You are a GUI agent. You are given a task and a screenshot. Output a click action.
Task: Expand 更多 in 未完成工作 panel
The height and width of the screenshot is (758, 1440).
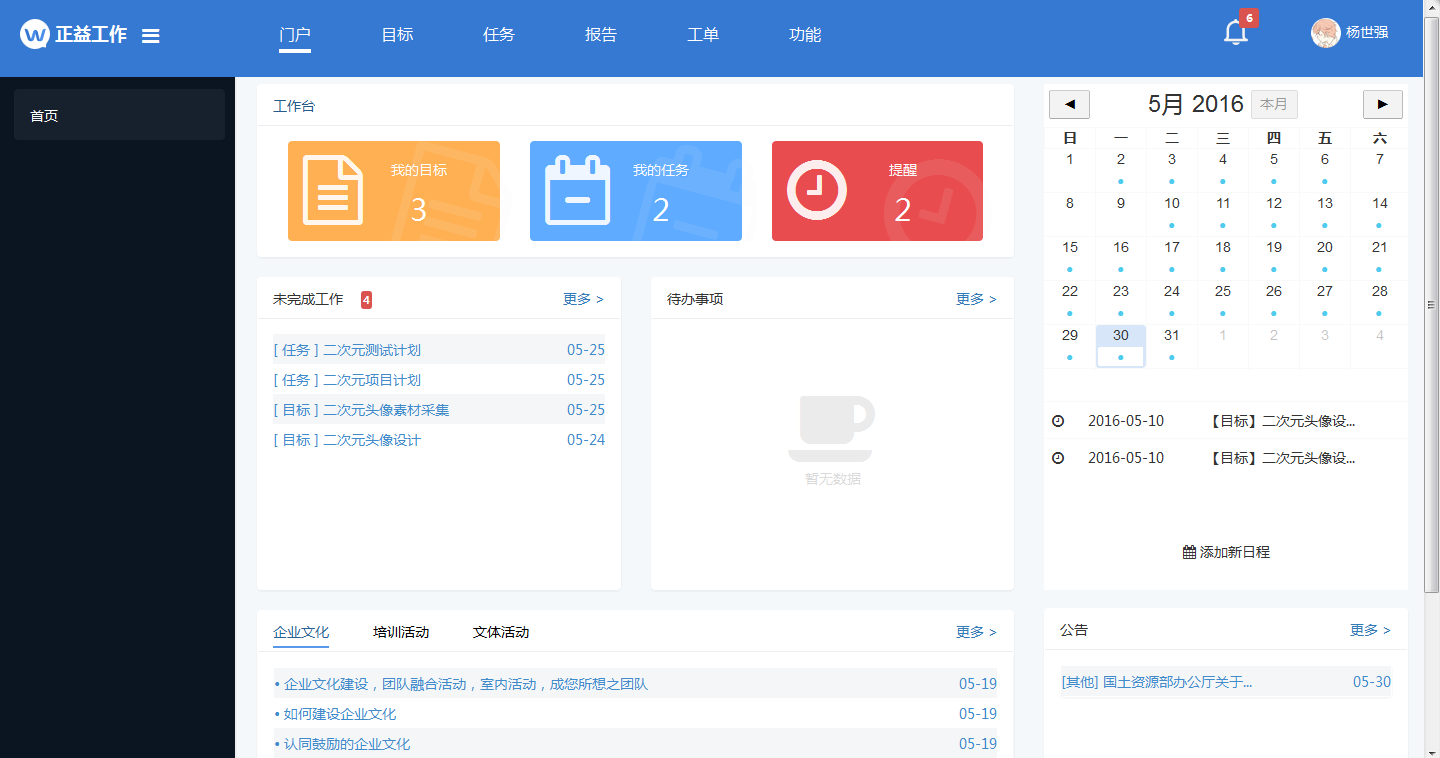(583, 299)
